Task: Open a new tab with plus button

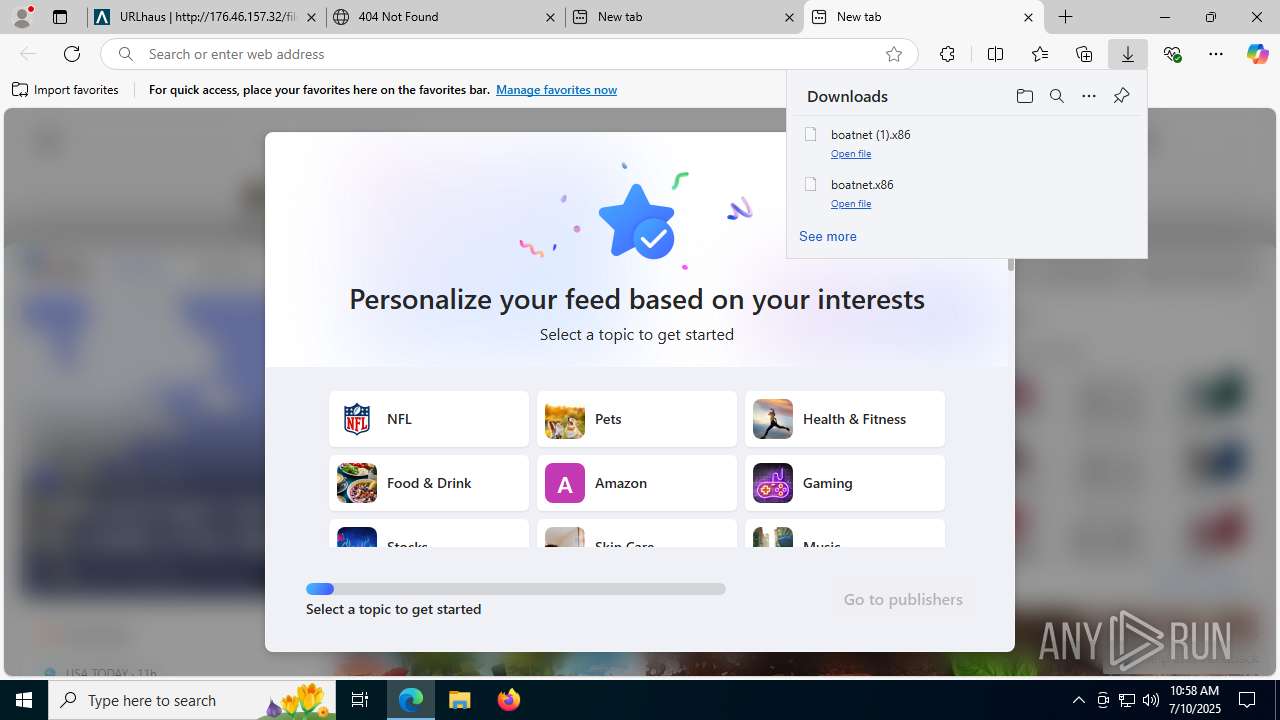Action: tap(1066, 17)
